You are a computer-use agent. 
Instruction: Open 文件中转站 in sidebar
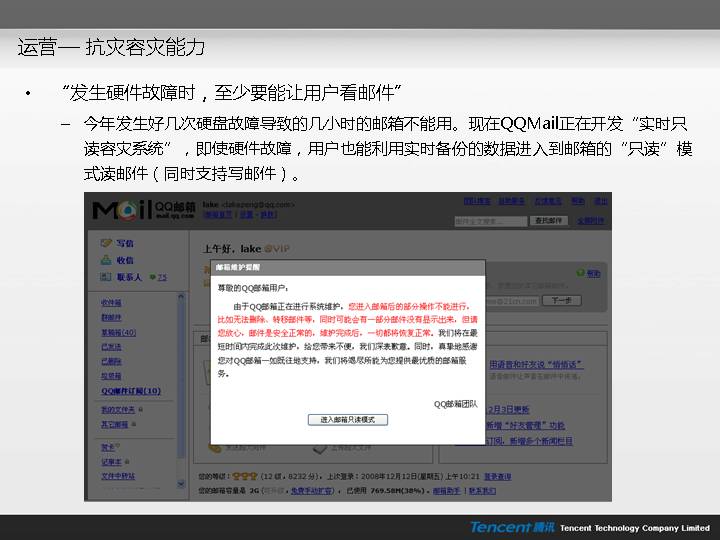click(x=118, y=476)
